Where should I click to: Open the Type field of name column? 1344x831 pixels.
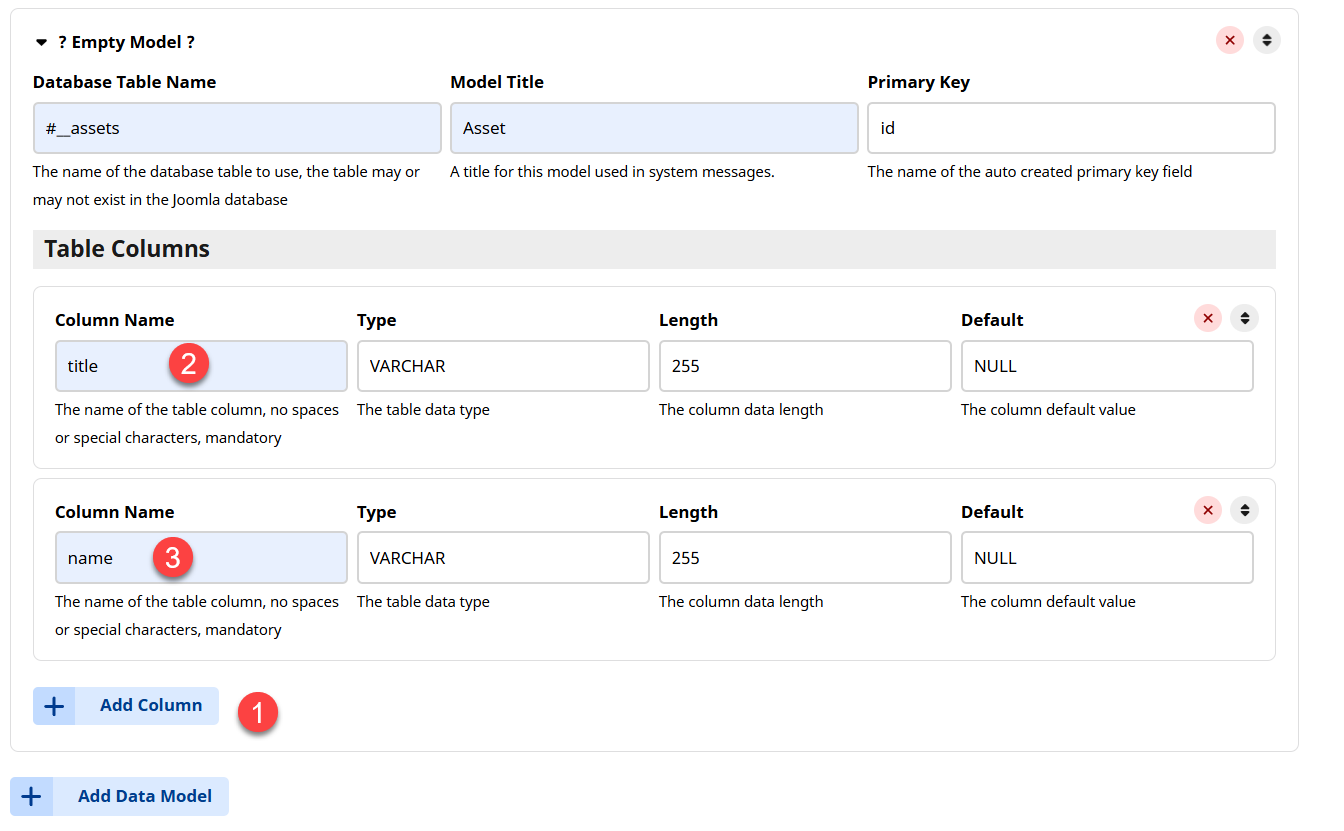coord(503,558)
